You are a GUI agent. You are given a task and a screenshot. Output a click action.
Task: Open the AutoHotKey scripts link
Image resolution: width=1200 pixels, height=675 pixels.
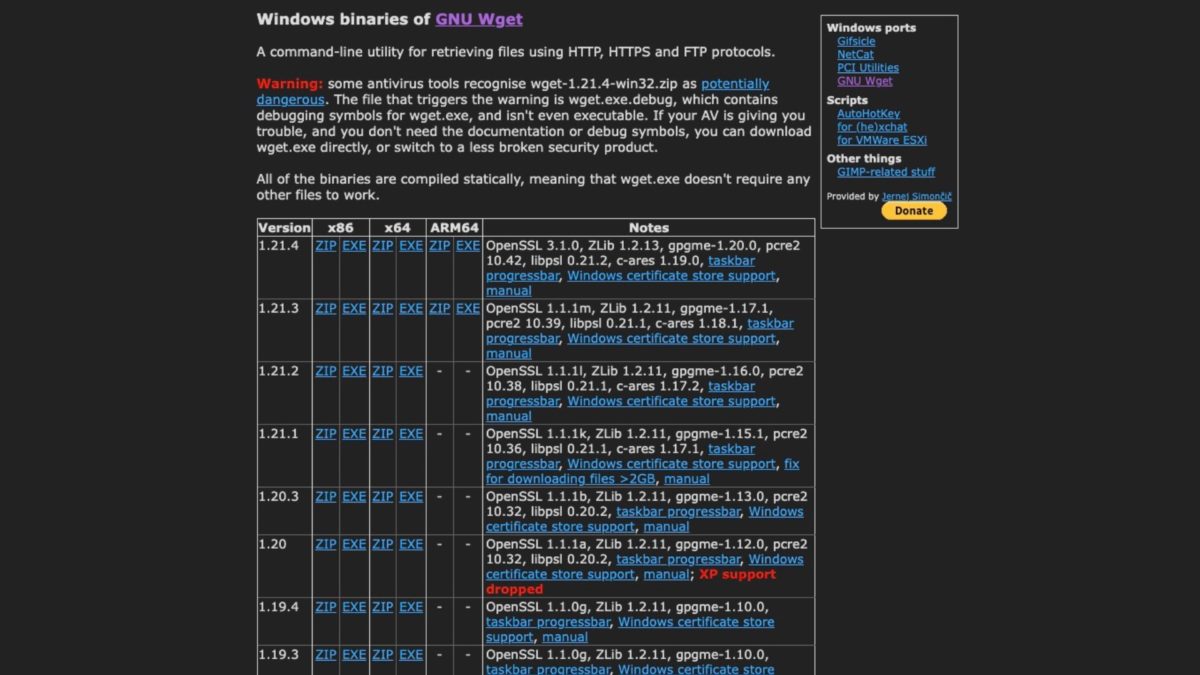point(868,114)
